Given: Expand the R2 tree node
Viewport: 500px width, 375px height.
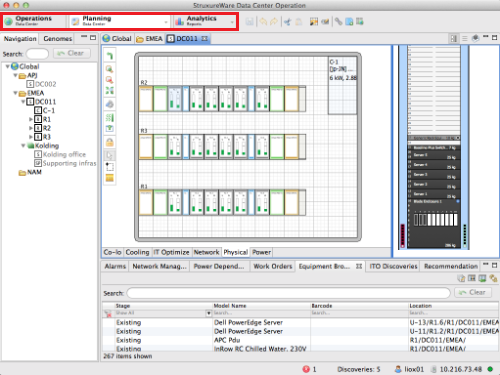Looking at the screenshot, I should coord(31,128).
